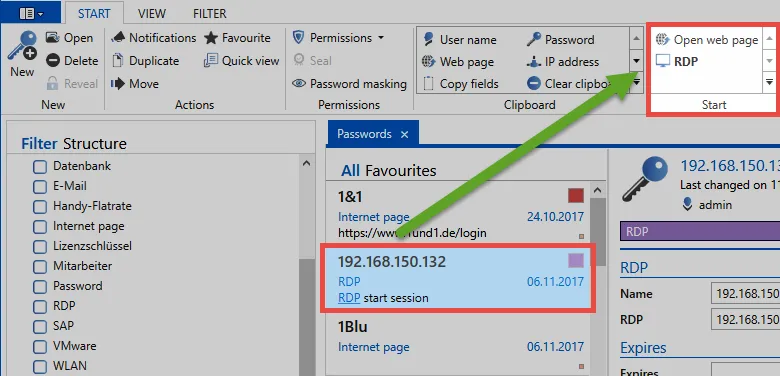The width and height of the screenshot is (780, 376).
Task: Expand the Start gallery more arrow
Action: (x=769, y=83)
